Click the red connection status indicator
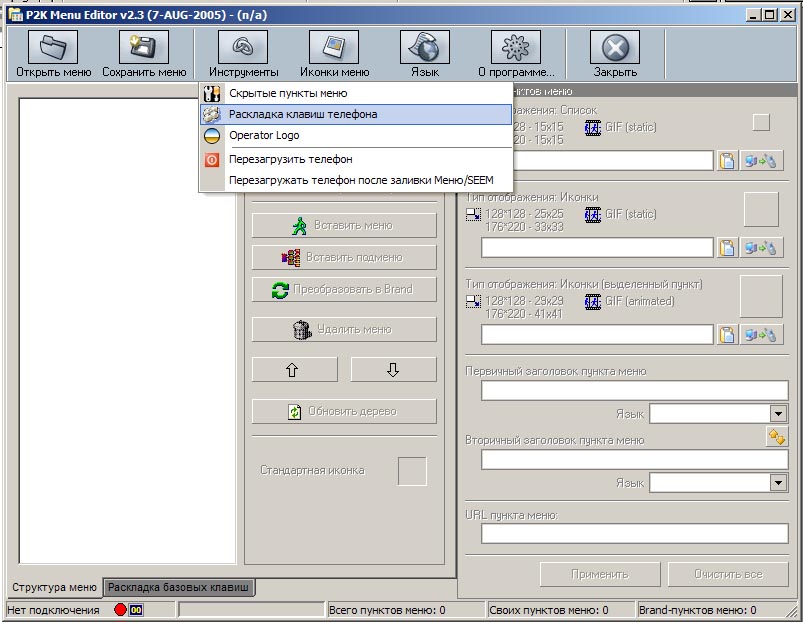 pos(120,610)
